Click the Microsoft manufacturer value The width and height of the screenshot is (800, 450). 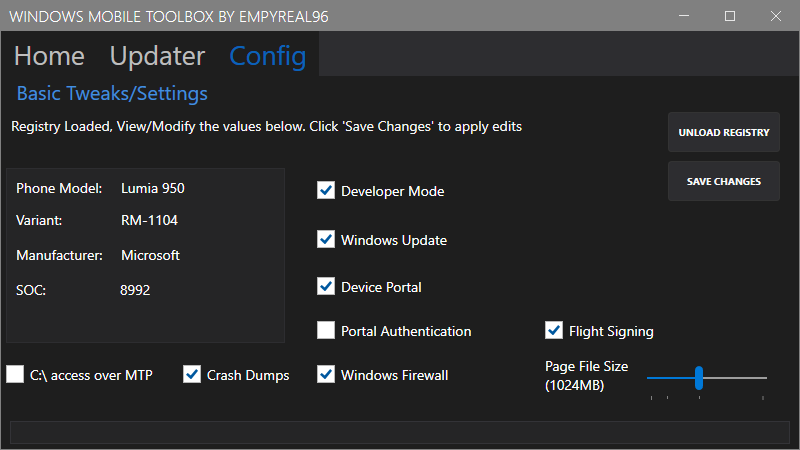tap(150, 255)
